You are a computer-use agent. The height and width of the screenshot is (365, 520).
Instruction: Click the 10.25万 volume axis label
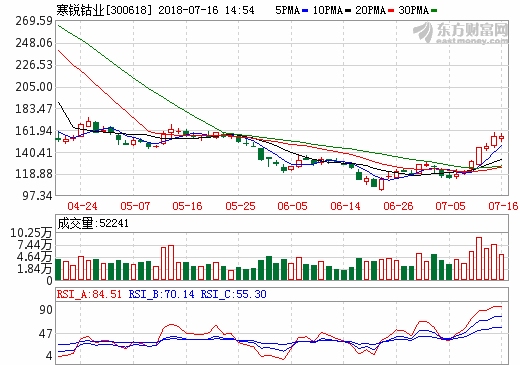click(x=31, y=233)
